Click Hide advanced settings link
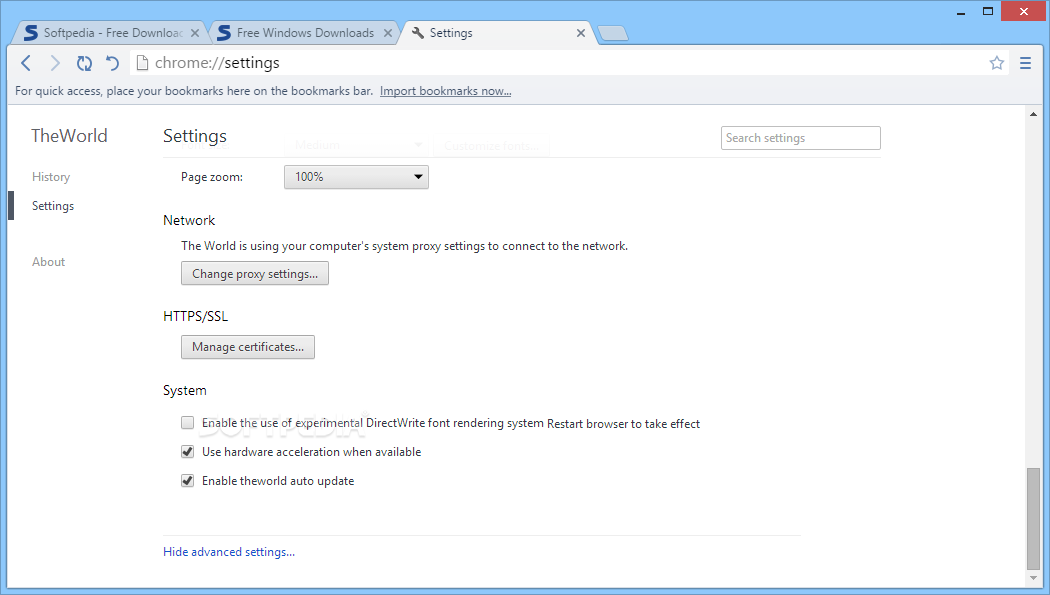Screen dimensions: 1050x595 [229, 551]
